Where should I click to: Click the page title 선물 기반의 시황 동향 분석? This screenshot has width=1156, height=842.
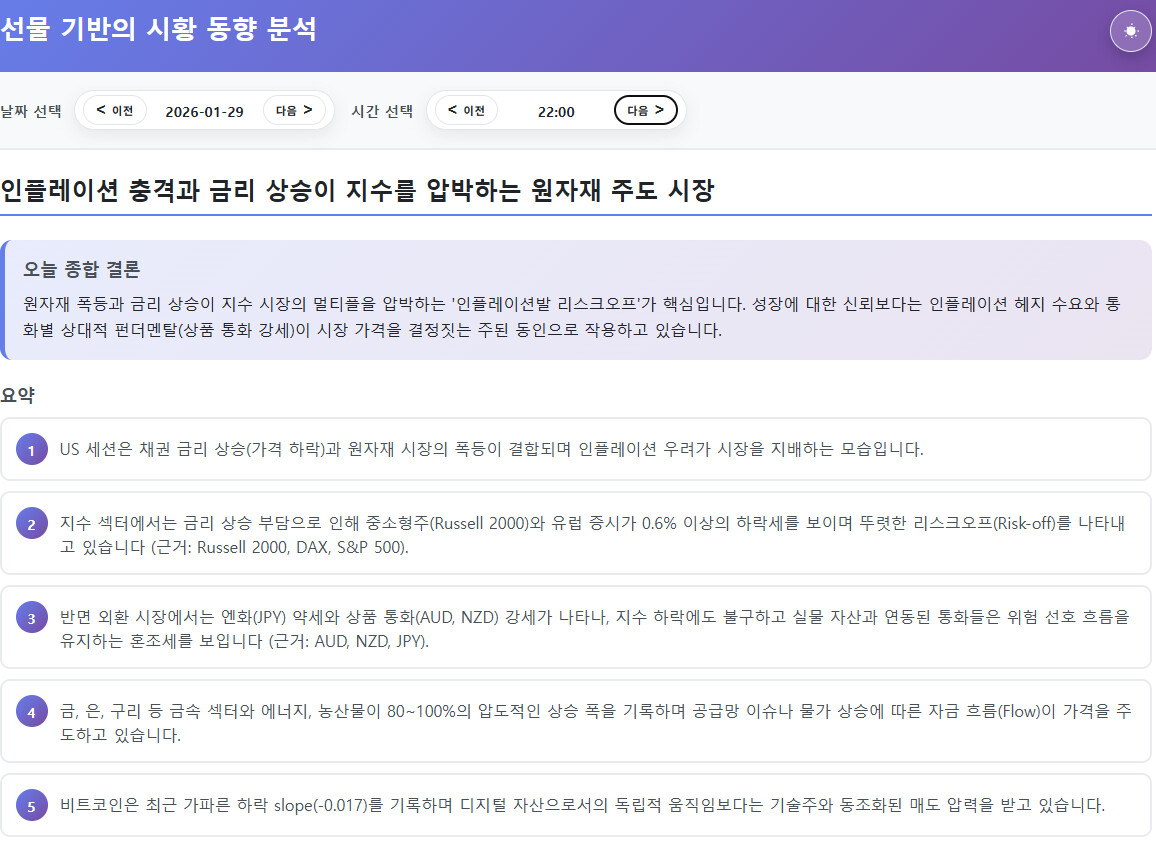[x=159, y=29]
